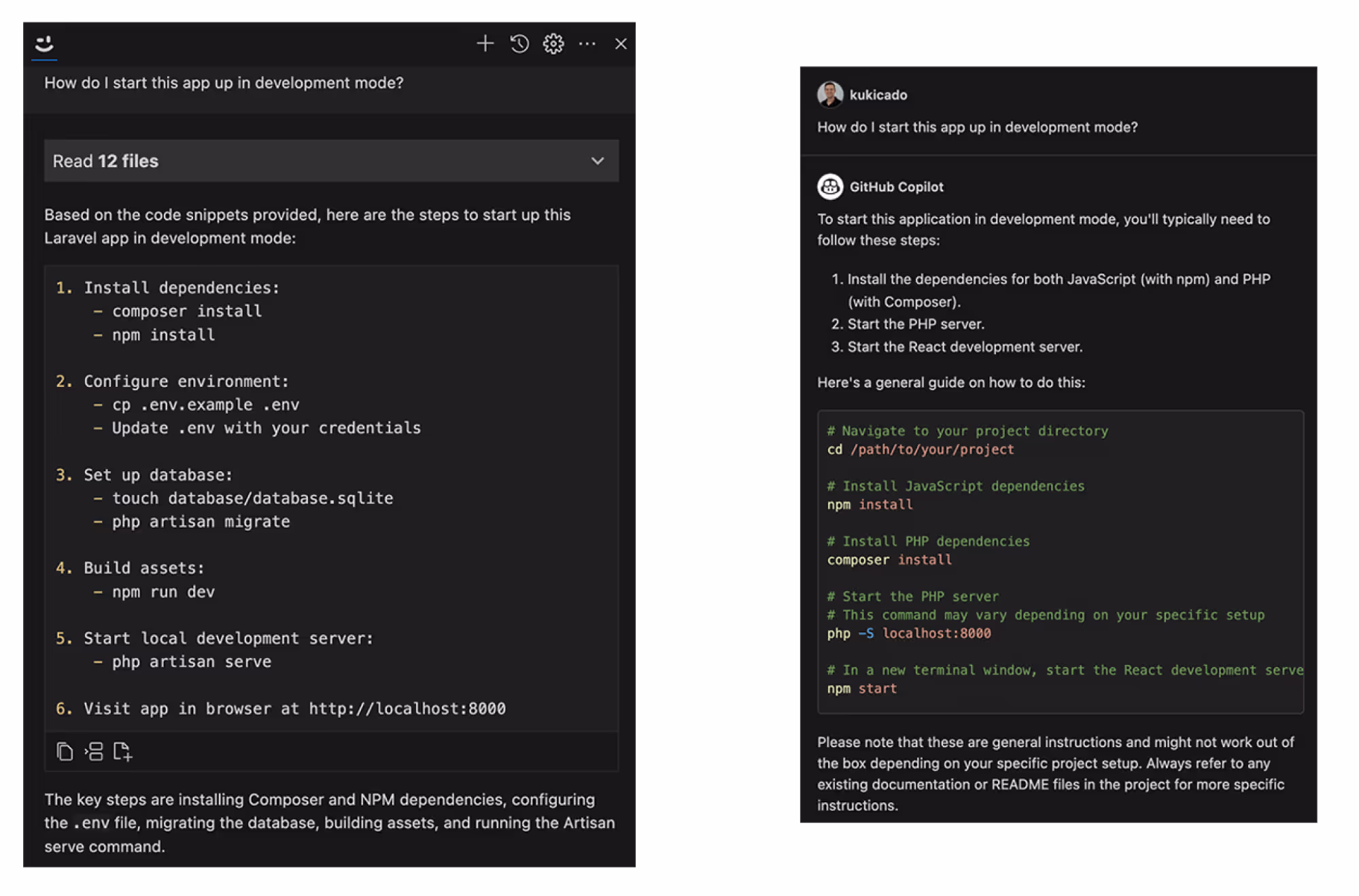Screen dimensions: 1359x896
Task: Click 'npm start' line in Copilot code
Action: [x=861, y=689]
